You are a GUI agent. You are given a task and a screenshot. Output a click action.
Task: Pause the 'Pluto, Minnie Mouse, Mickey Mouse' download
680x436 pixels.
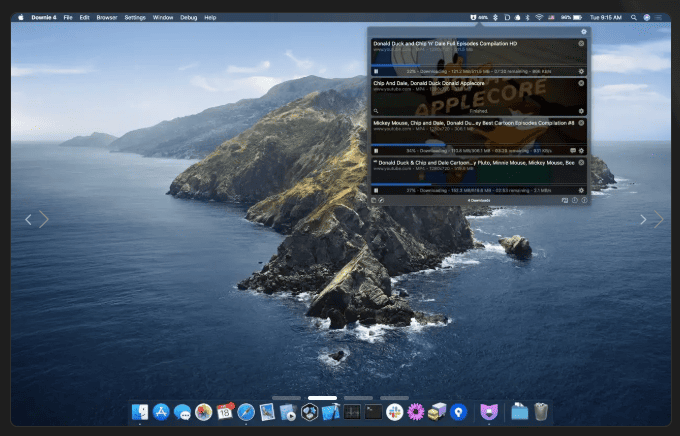pyautogui.click(x=376, y=190)
